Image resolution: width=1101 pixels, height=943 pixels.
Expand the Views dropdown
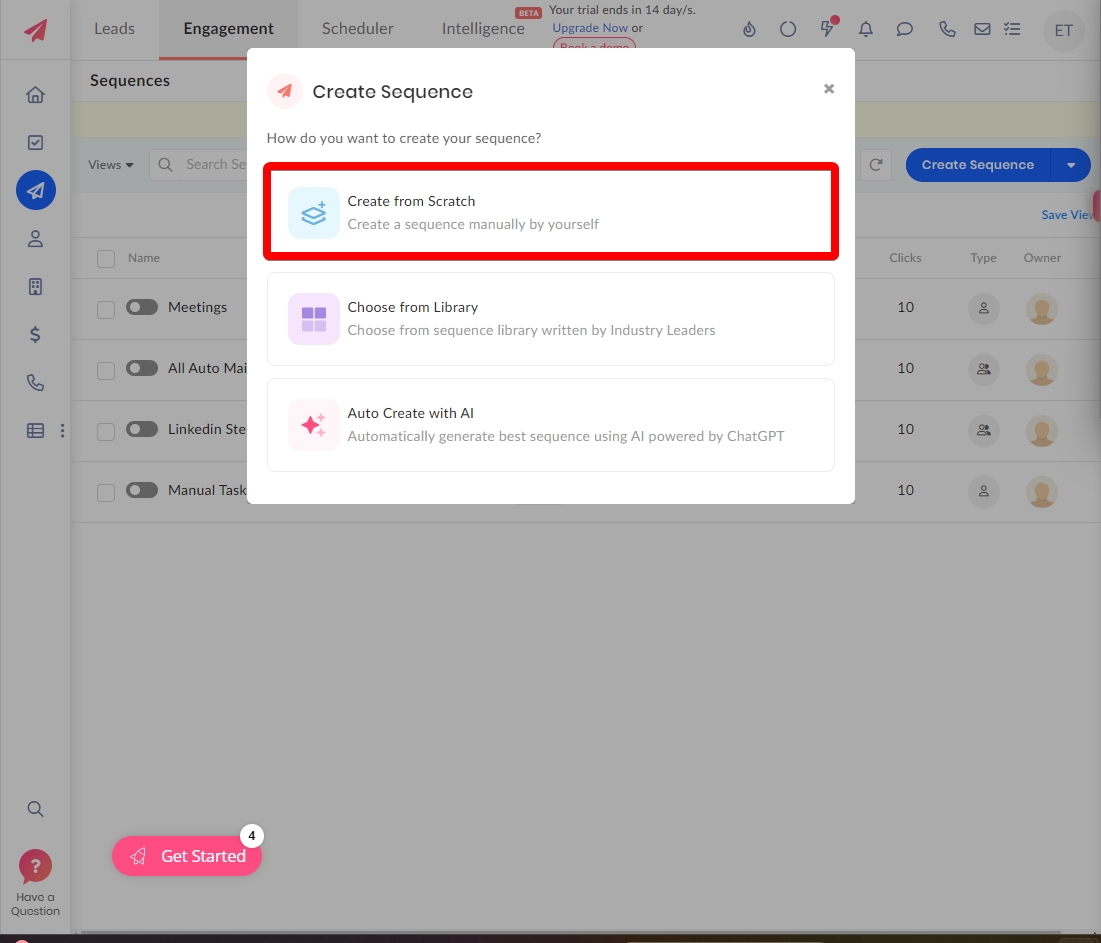tap(110, 165)
